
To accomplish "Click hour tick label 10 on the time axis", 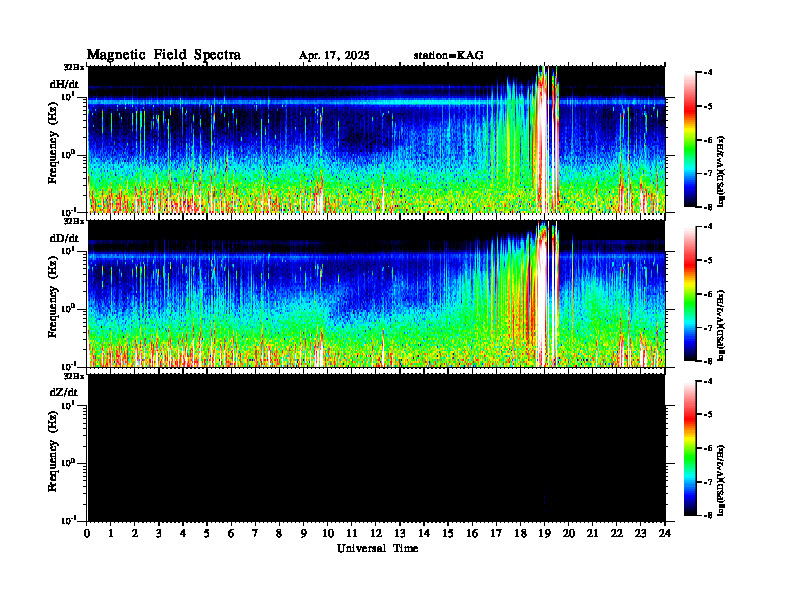I will 328,533.
